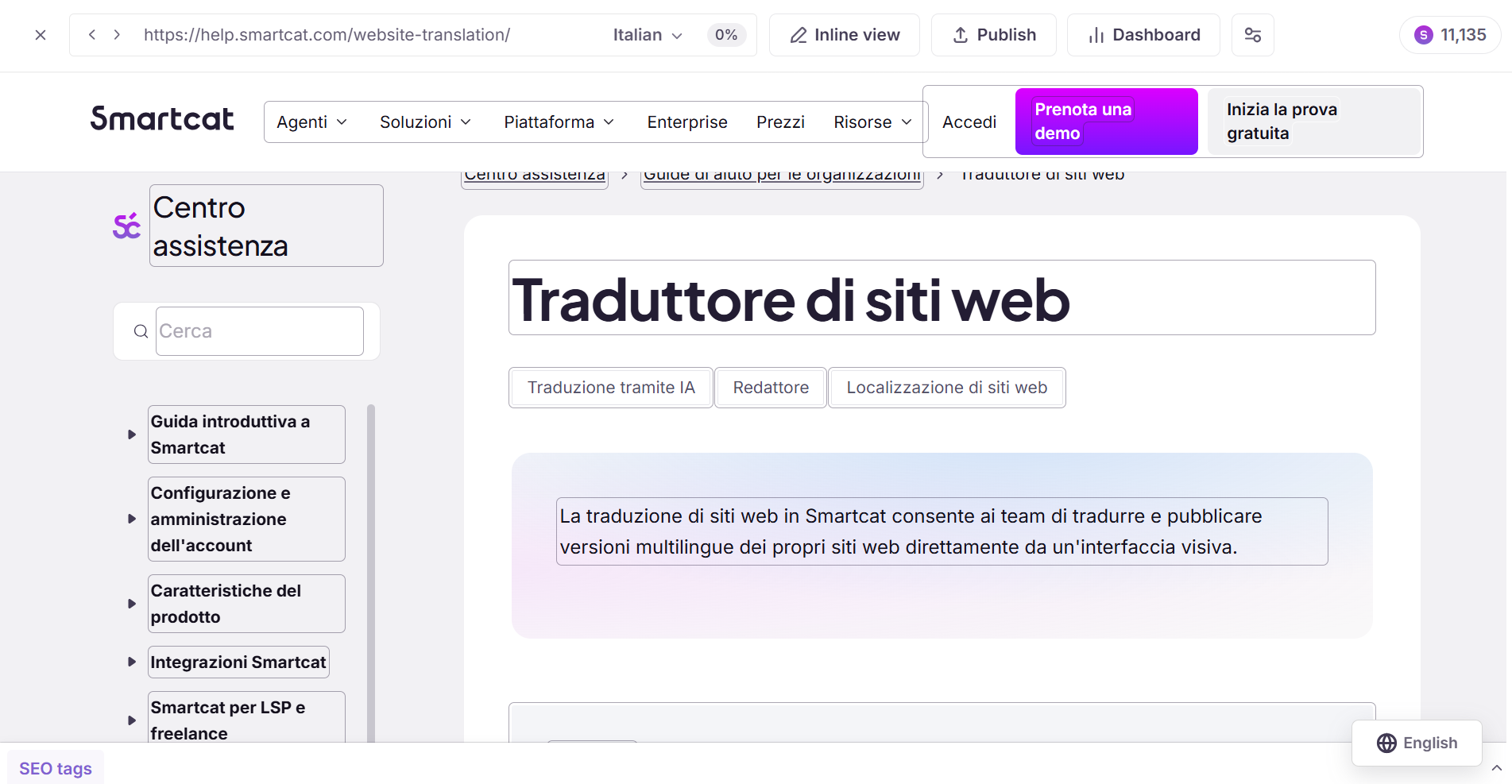The width and height of the screenshot is (1512, 784).
Task: Open the Dashboard
Action: click(x=1143, y=35)
